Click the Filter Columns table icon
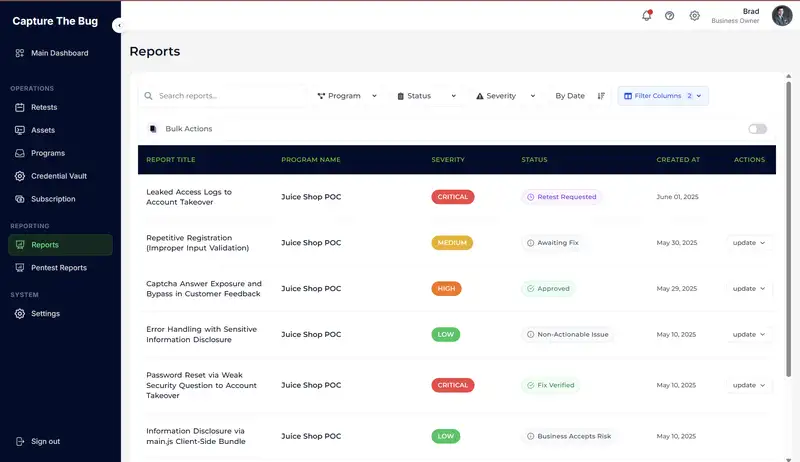 [628, 96]
